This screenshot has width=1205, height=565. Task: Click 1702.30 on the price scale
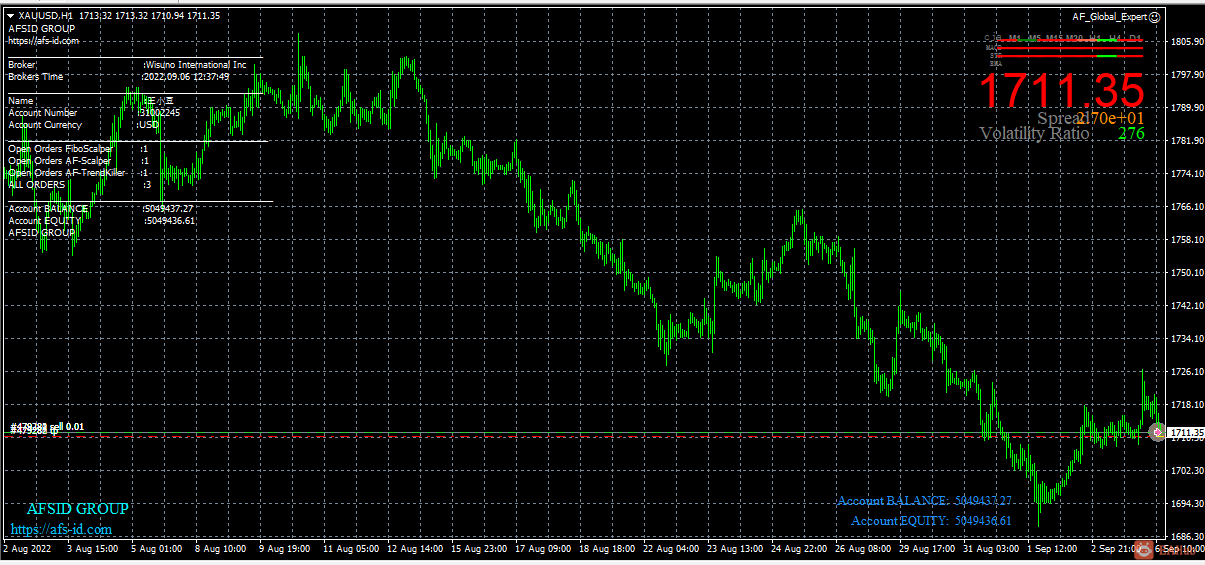point(1185,471)
